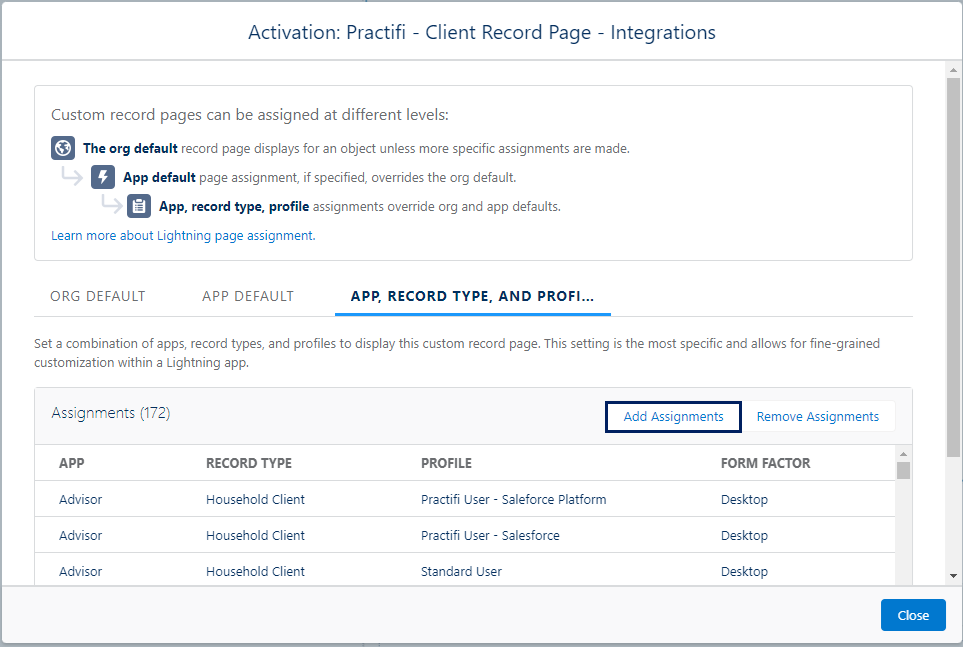Click the Remove Assignments button

click(x=817, y=417)
